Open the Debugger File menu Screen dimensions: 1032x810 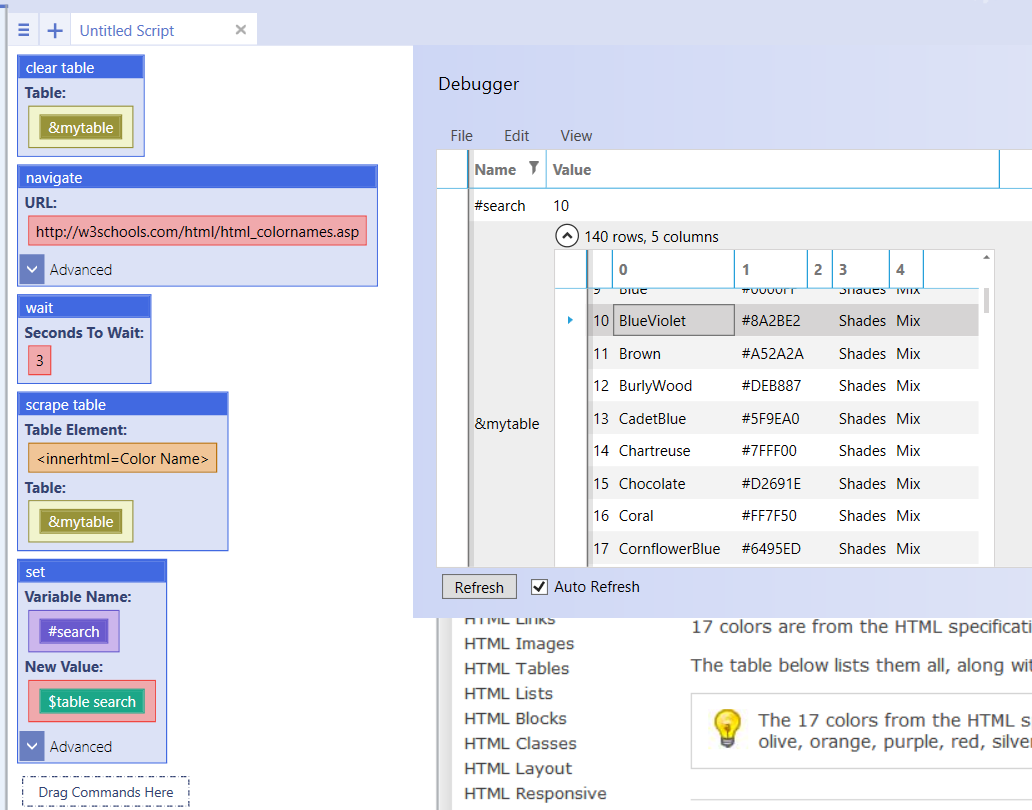(x=461, y=136)
